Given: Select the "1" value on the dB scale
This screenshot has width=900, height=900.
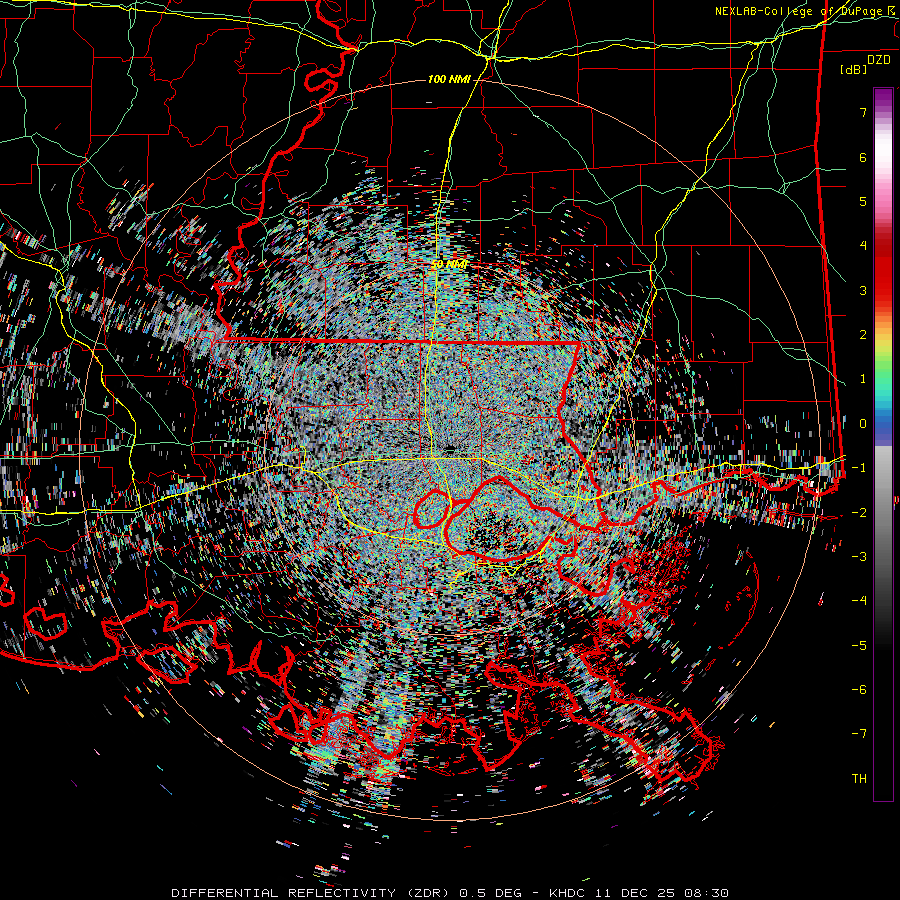Looking at the screenshot, I should point(863,379).
